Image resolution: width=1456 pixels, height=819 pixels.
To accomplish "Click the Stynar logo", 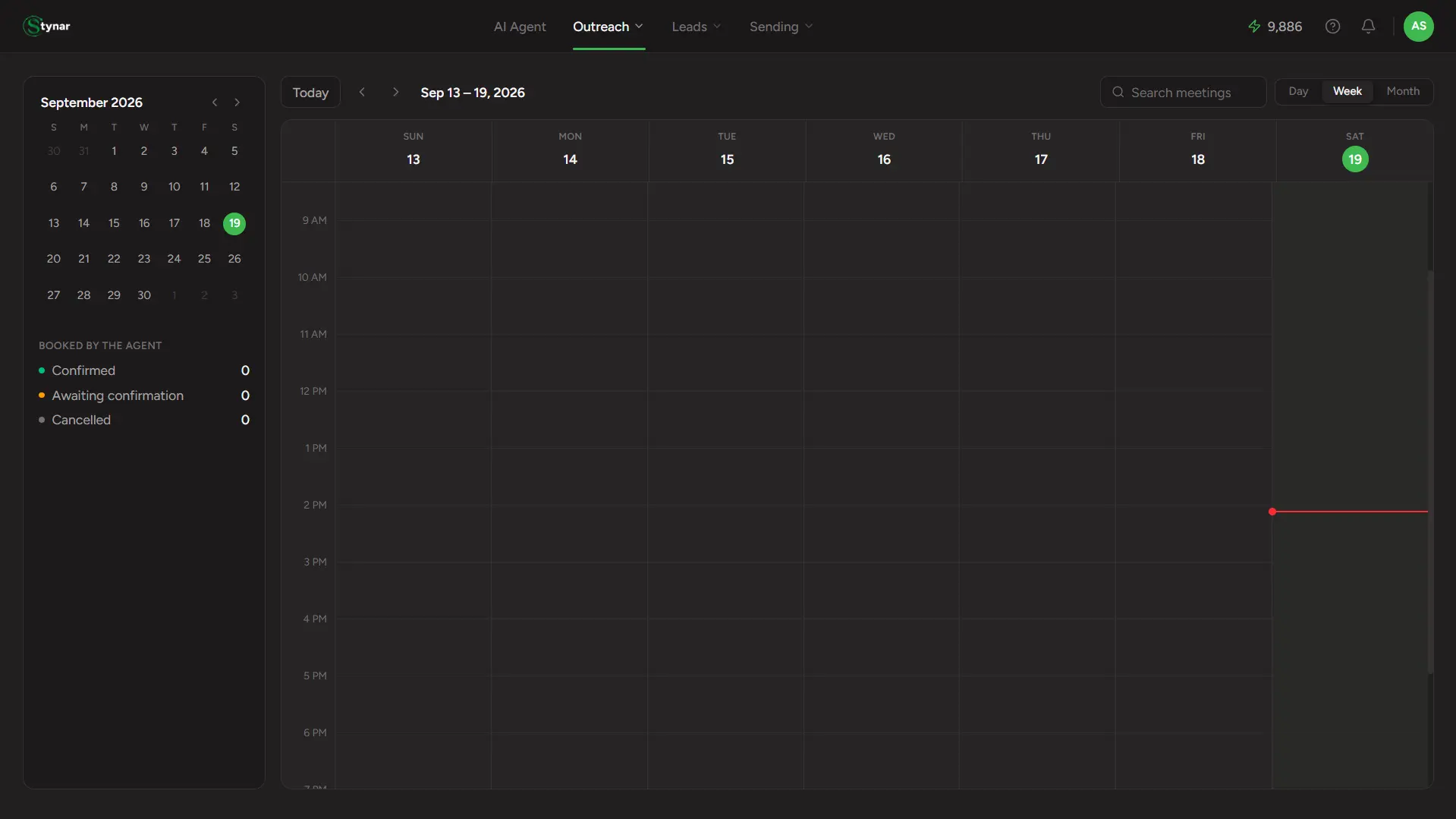I will coord(47,27).
